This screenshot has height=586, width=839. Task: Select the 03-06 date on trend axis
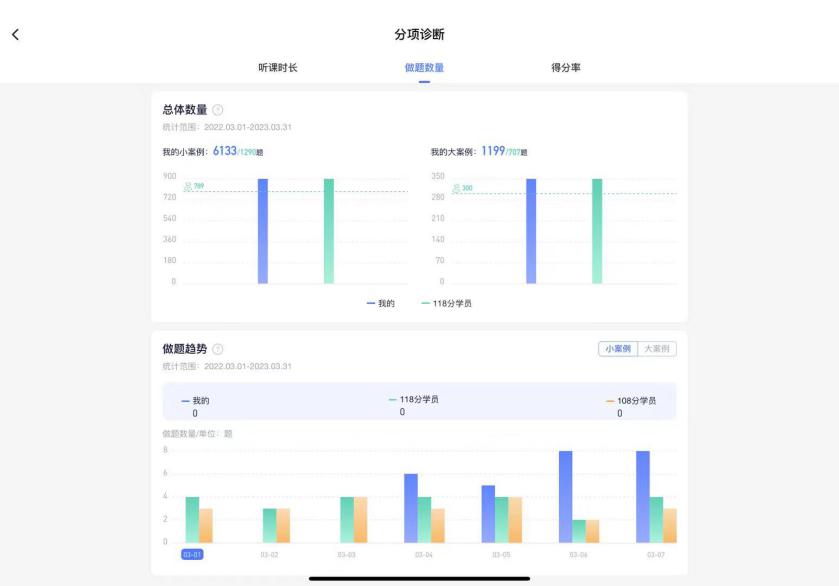tap(578, 555)
